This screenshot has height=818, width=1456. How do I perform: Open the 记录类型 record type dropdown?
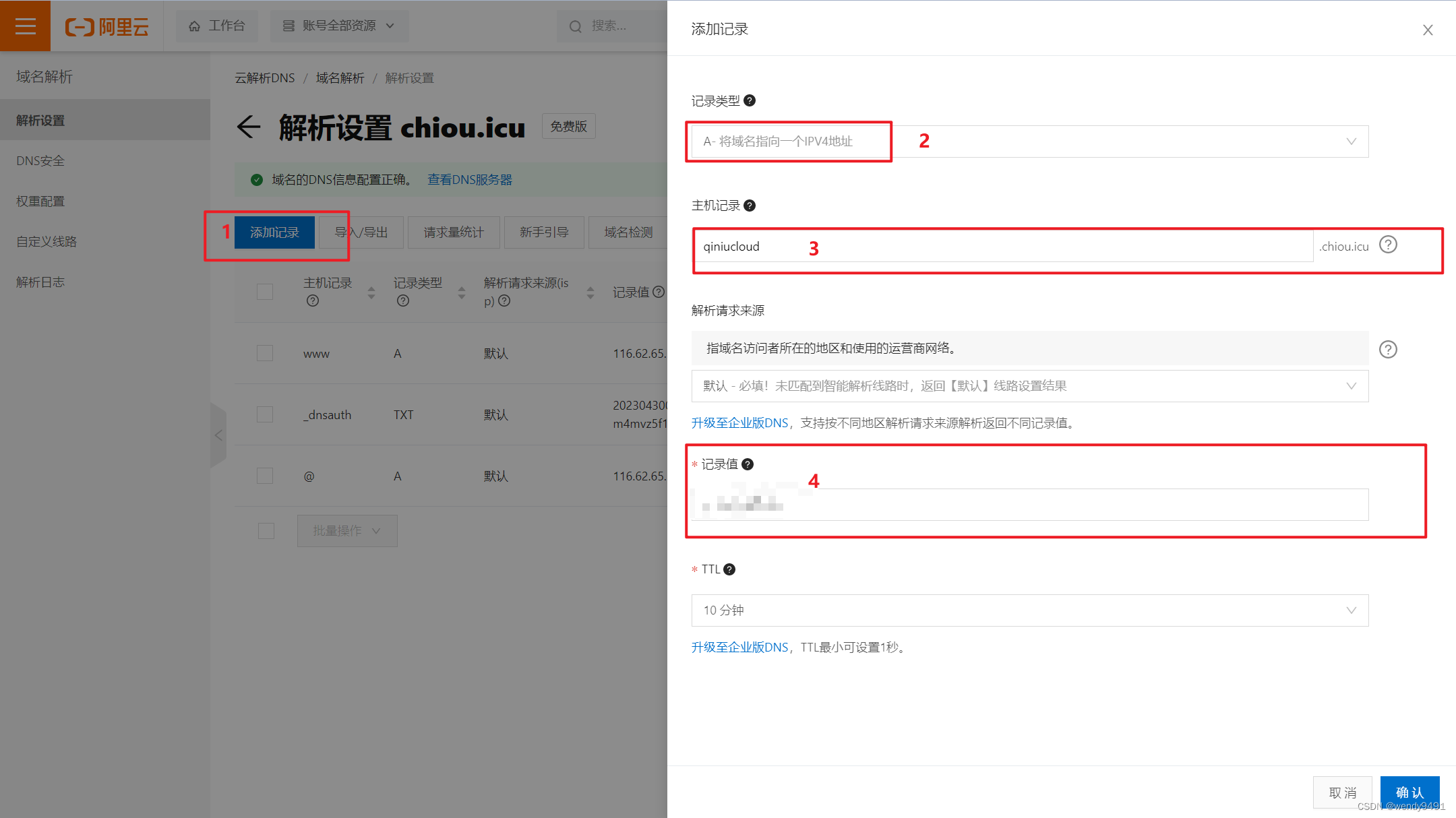tap(1029, 141)
